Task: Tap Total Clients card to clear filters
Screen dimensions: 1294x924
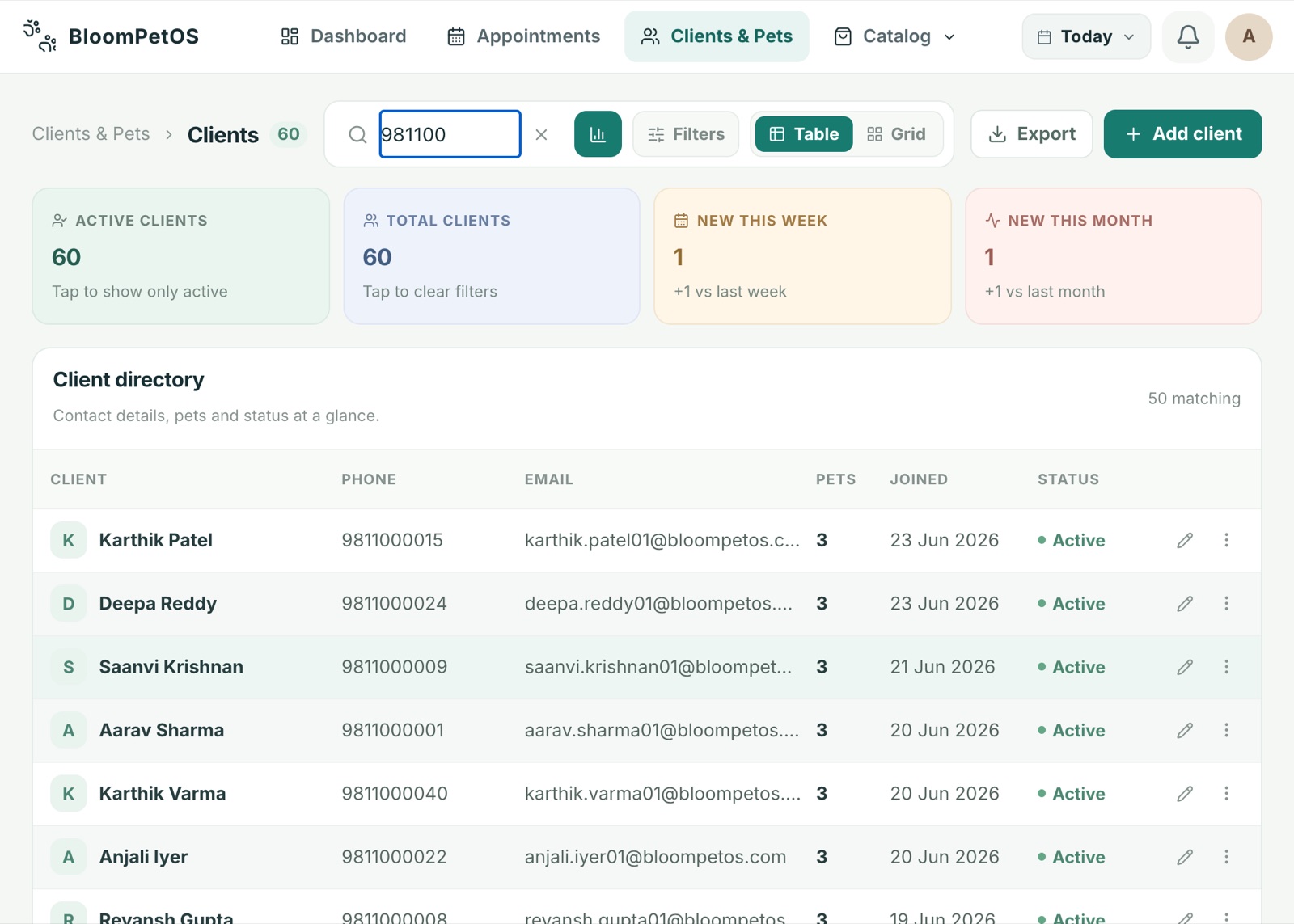Action: pos(492,256)
